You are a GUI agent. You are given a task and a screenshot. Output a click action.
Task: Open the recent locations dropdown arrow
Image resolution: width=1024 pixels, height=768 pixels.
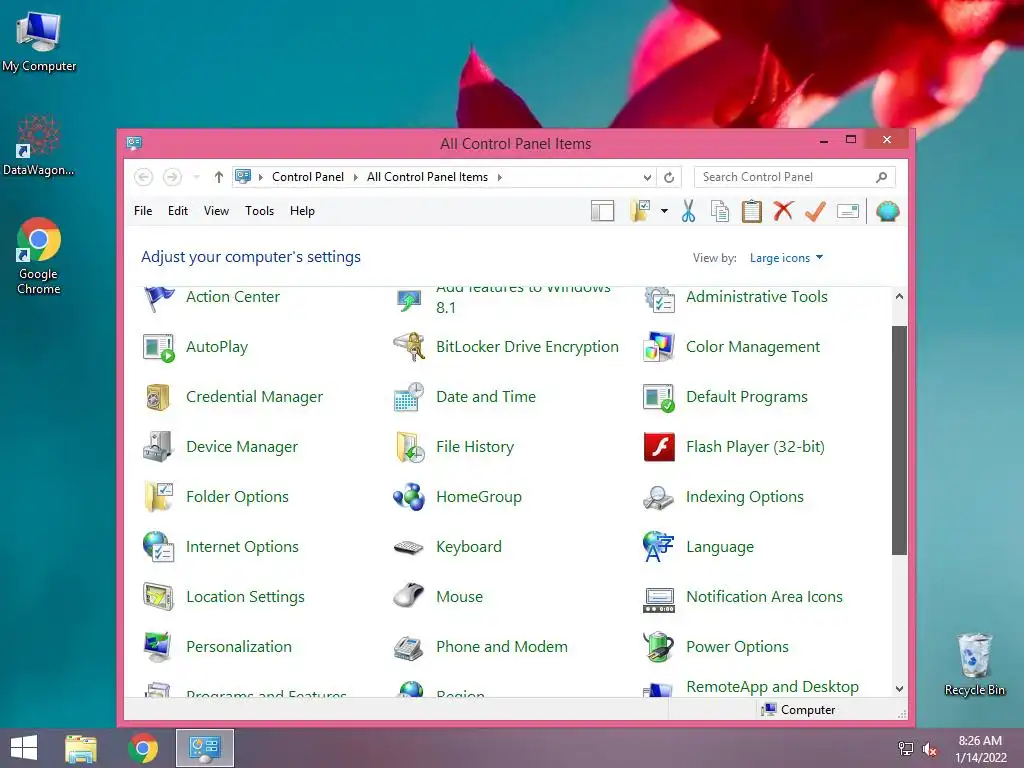click(196, 177)
